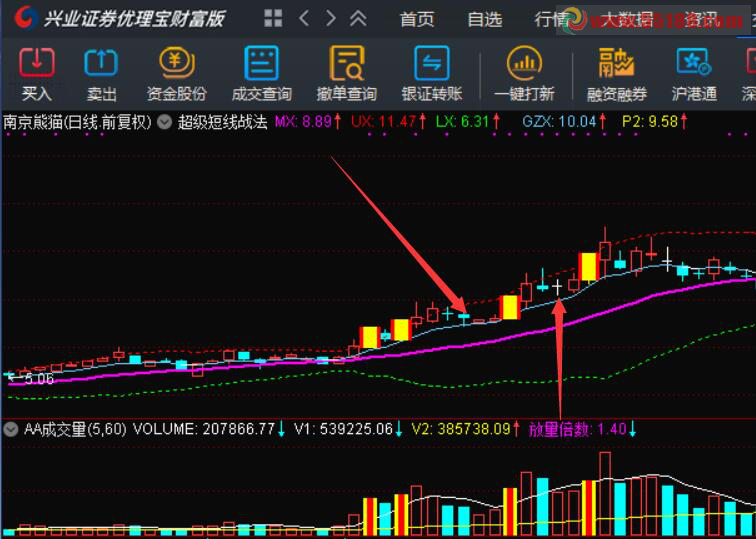The image size is (756, 539).
Task: Open 银证转账 bank transfer
Action: 432,73
